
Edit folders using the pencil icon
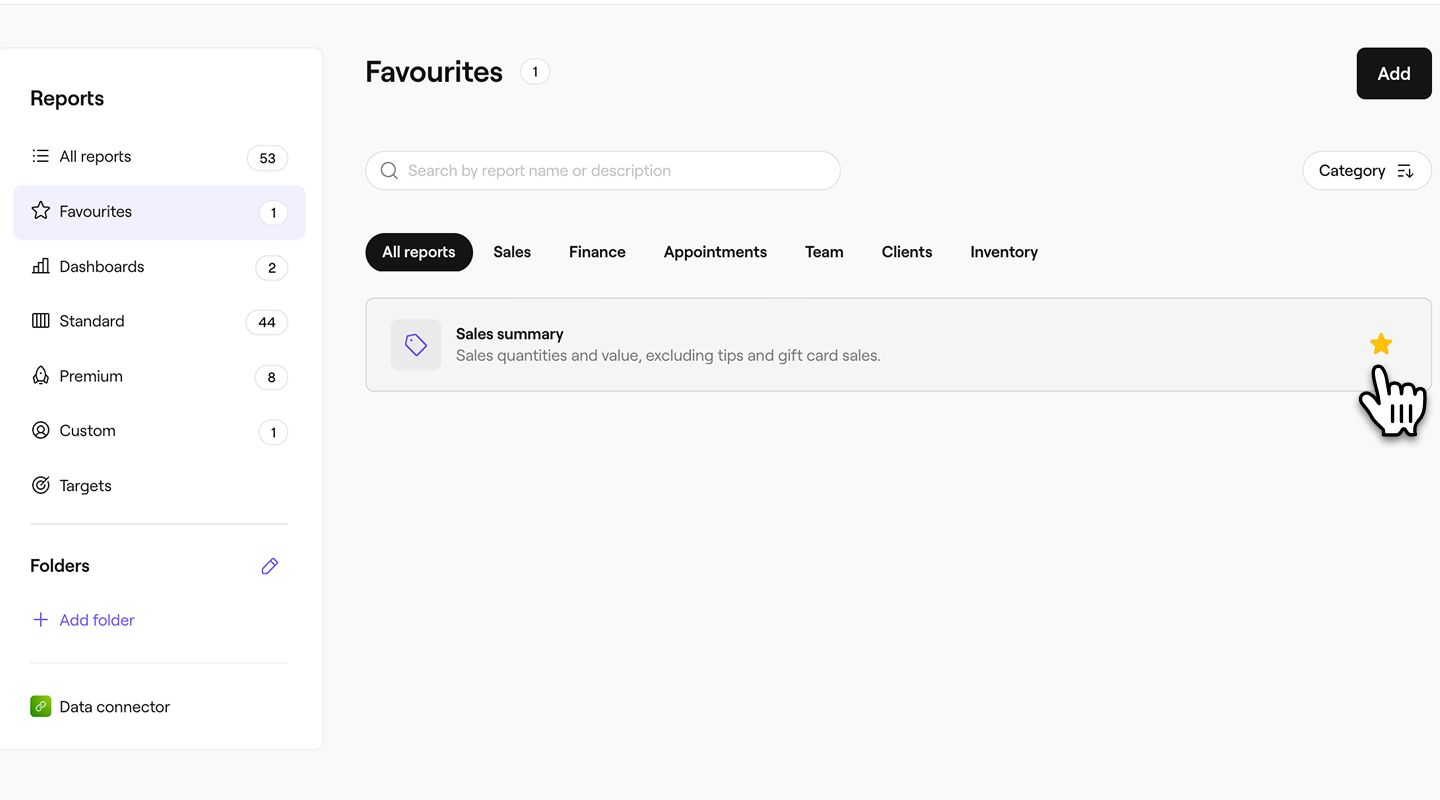pyautogui.click(x=269, y=566)
